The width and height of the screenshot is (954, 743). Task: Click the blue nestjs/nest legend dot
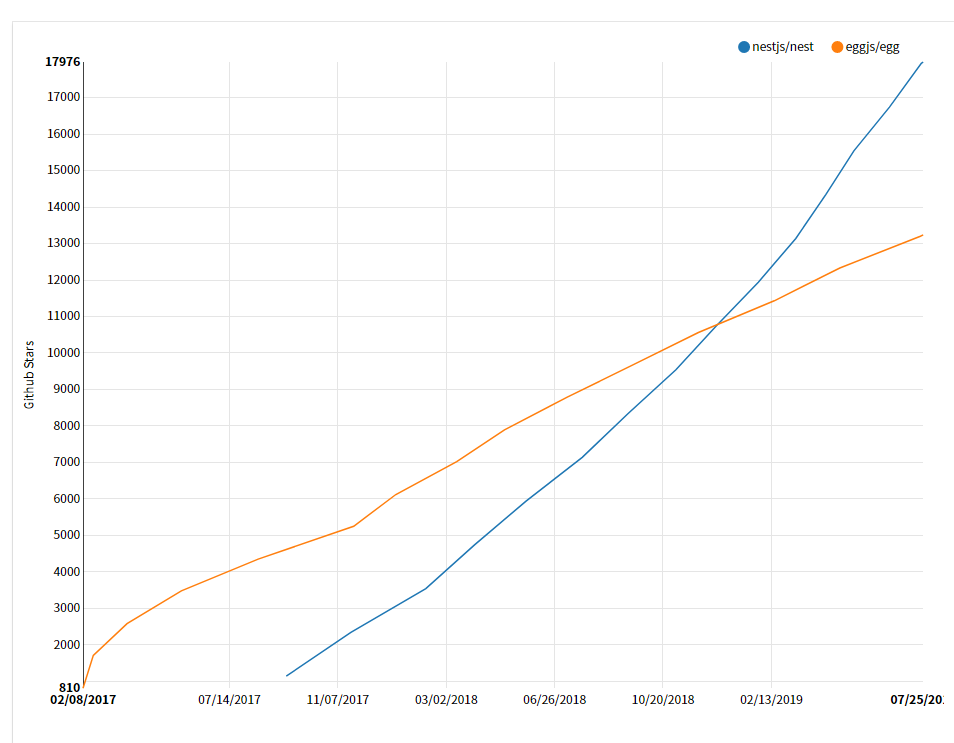pos(743,47)
